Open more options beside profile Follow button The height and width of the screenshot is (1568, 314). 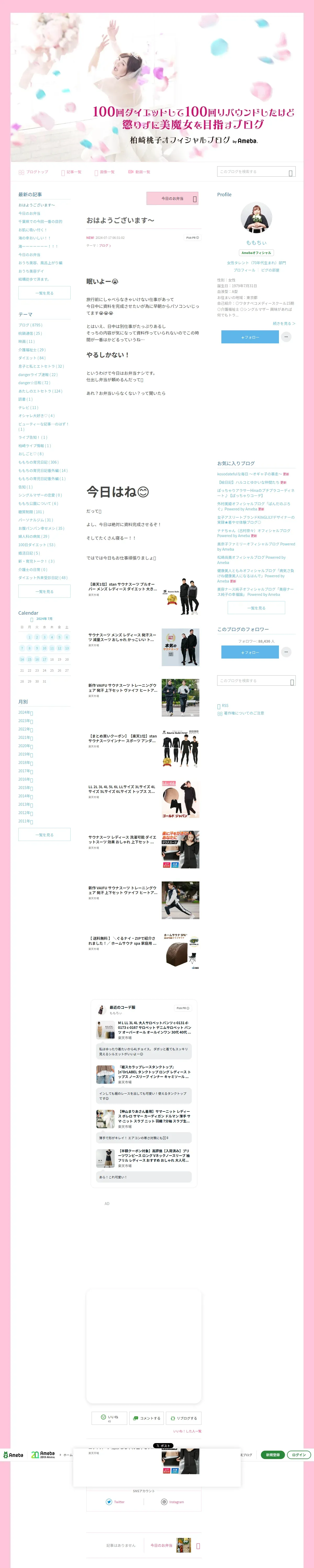pos(286,337)
